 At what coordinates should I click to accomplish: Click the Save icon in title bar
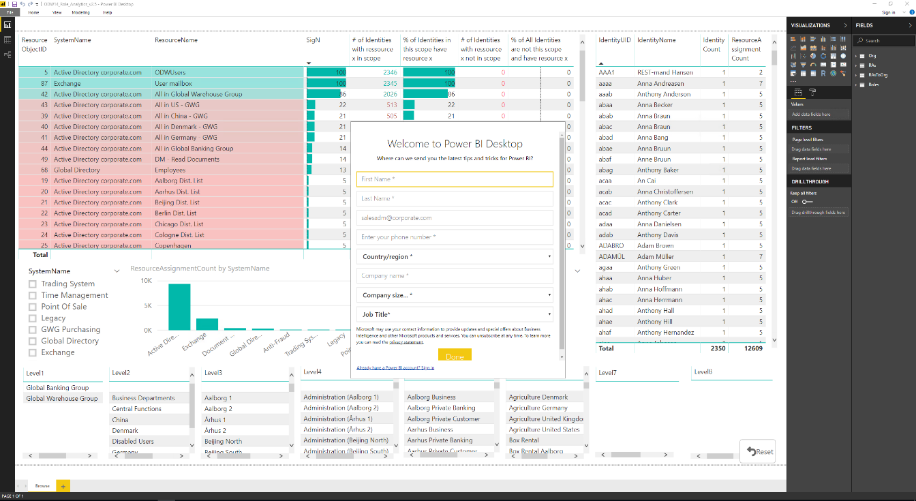tap(14, 4)
